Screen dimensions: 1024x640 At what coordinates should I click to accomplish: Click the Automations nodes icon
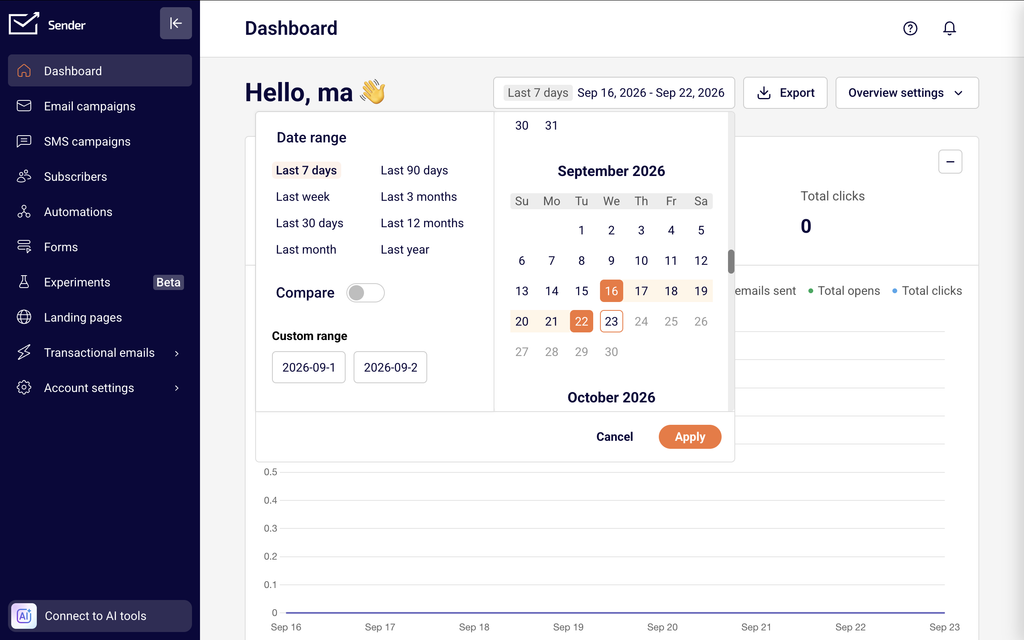click(x=24, y=212)
